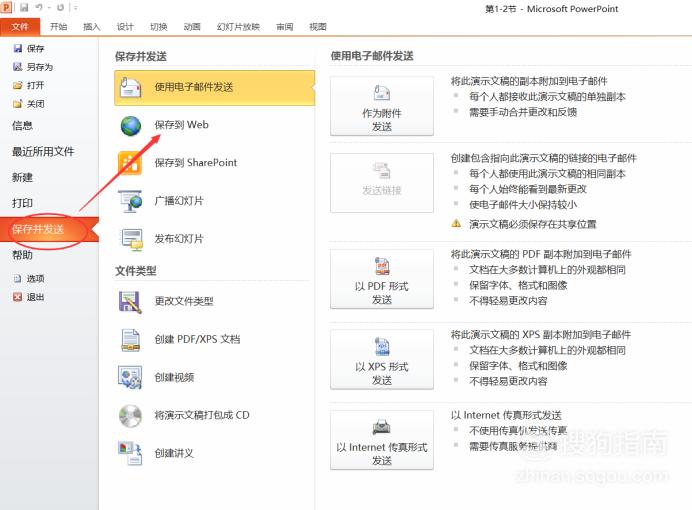Click the warning icon beside 演示文稿必须保存在共享位置

[x=456, y=224]
